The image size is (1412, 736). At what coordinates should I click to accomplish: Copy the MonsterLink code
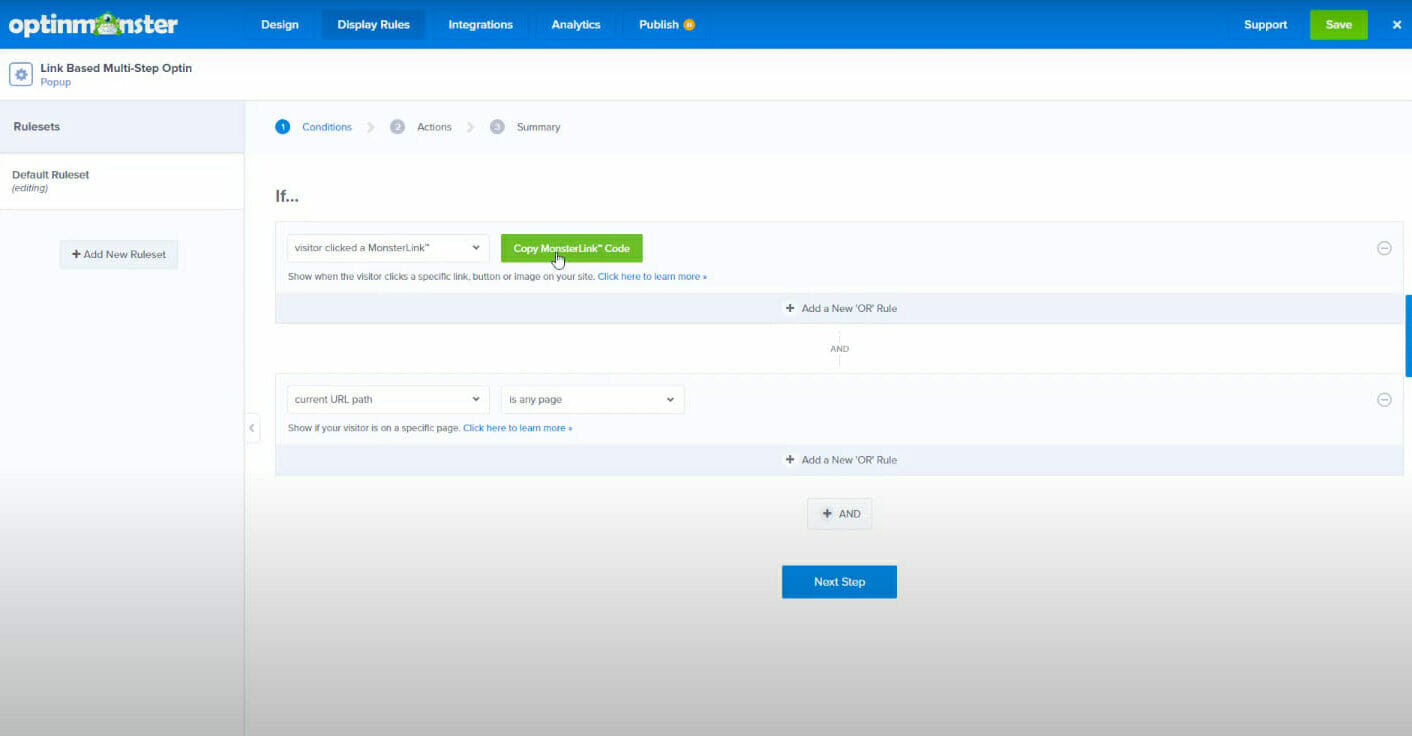(x=572, y=248)
